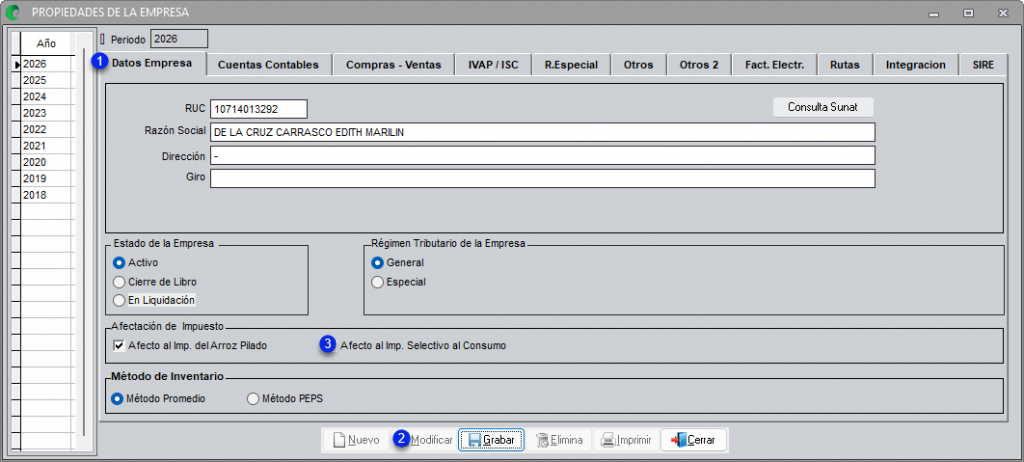Click the Razón Social field
The width and height of the screenshot is (1024, 462).
542,132
